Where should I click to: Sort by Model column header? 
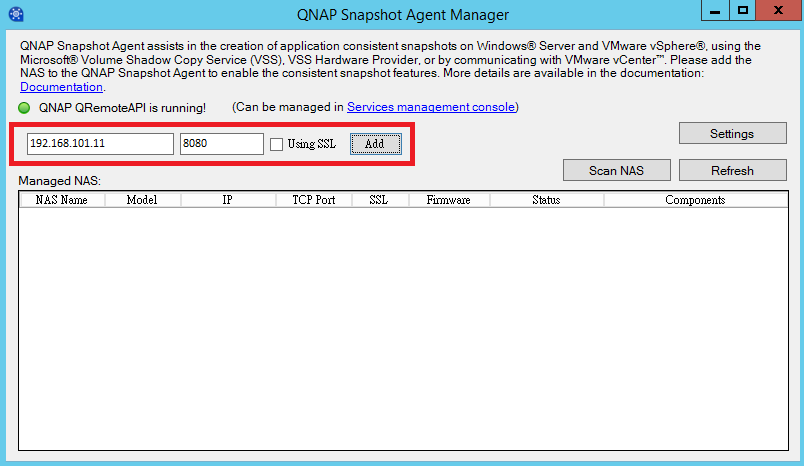click(x=143, y=200)
